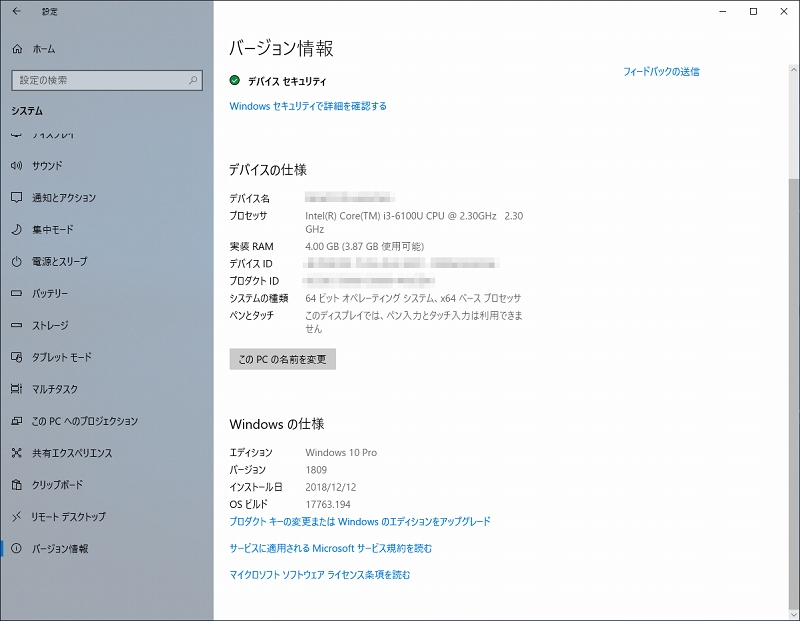800x621 pixels.
Task: Open フィードバックの送信 link
Action: 661,71
